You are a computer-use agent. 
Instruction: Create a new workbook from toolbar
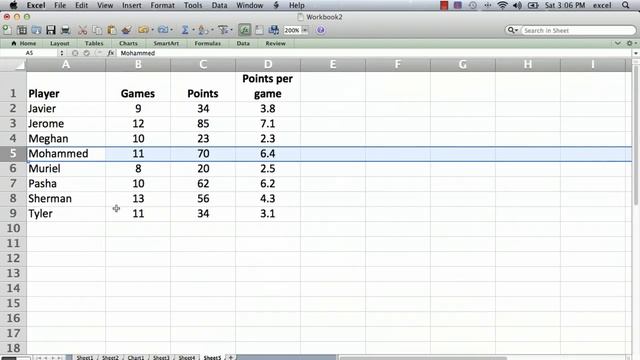tap(7, 30)
